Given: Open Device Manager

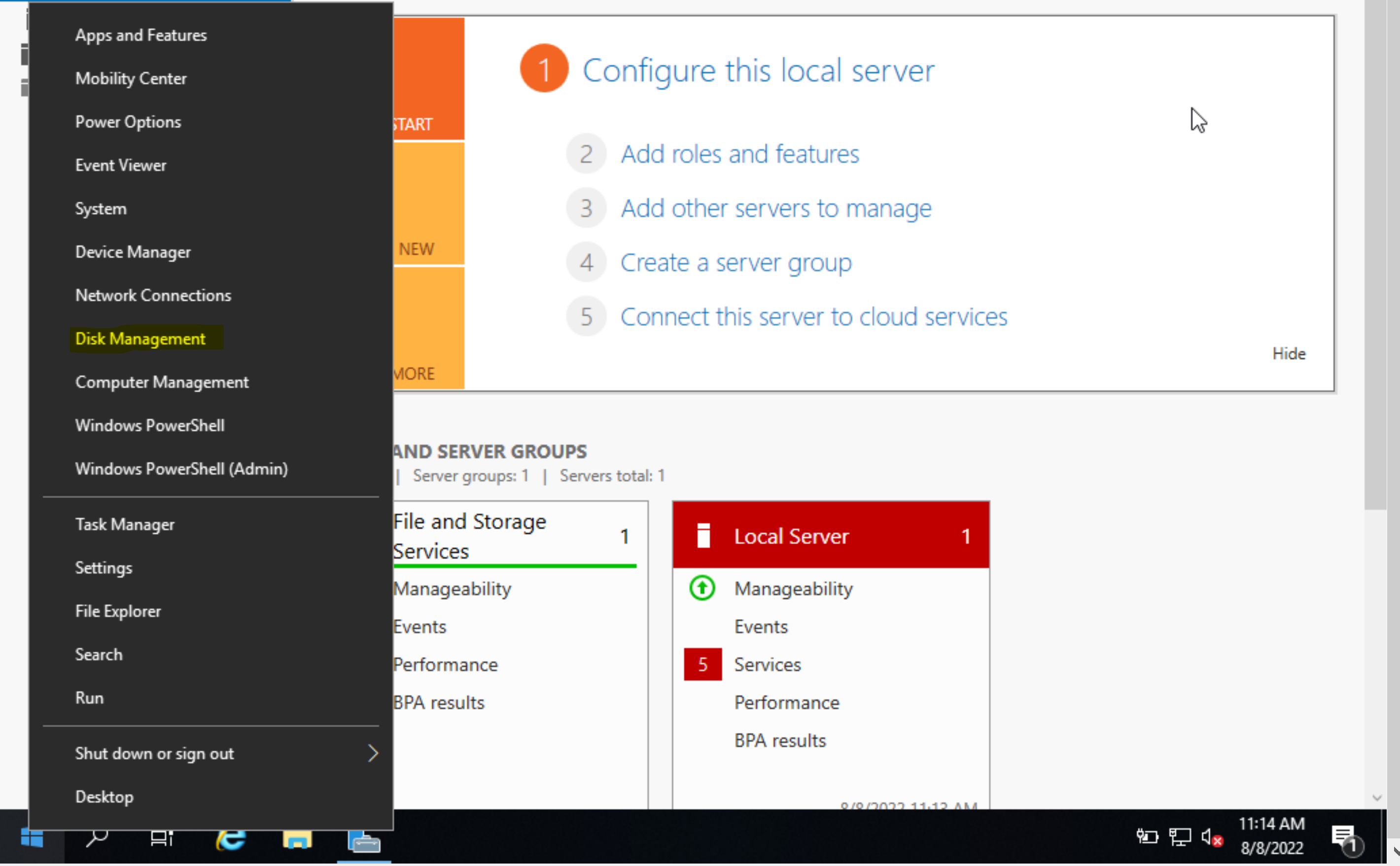Looking at the screenshot, I should 133,252.
